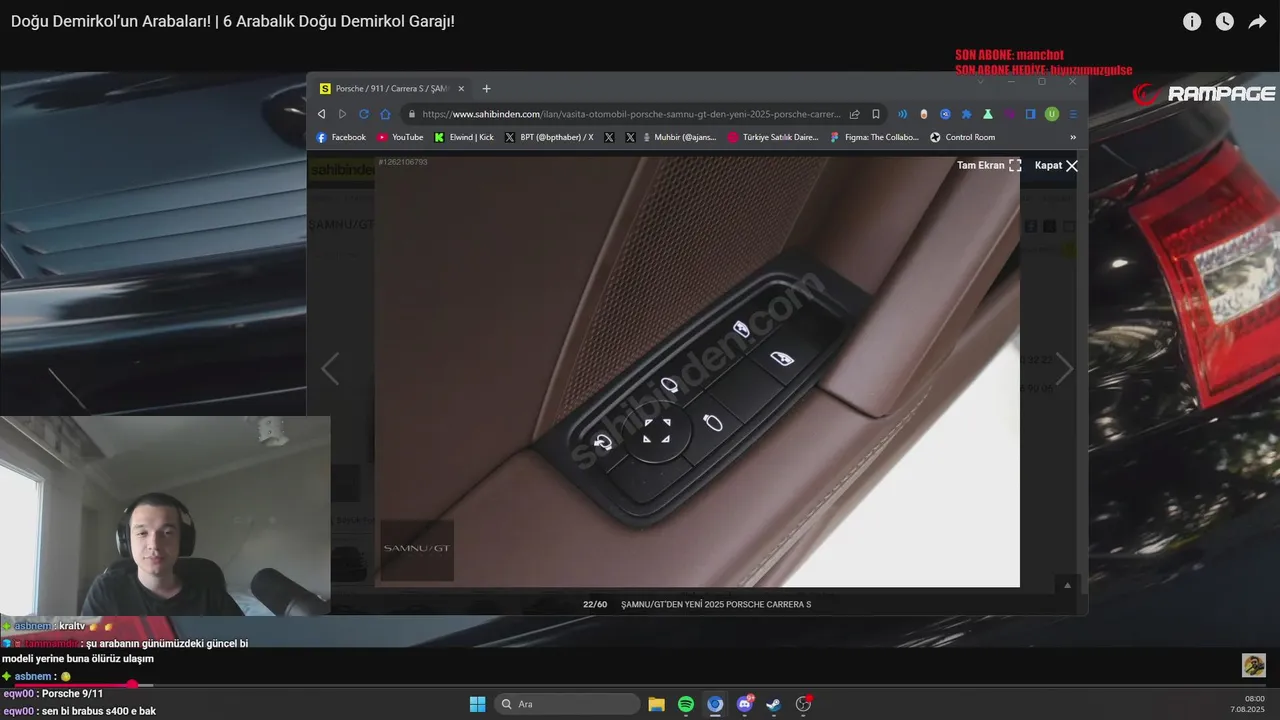Show next gallery photo arrow
The image size is (1280, 720).
point(1064,369)
